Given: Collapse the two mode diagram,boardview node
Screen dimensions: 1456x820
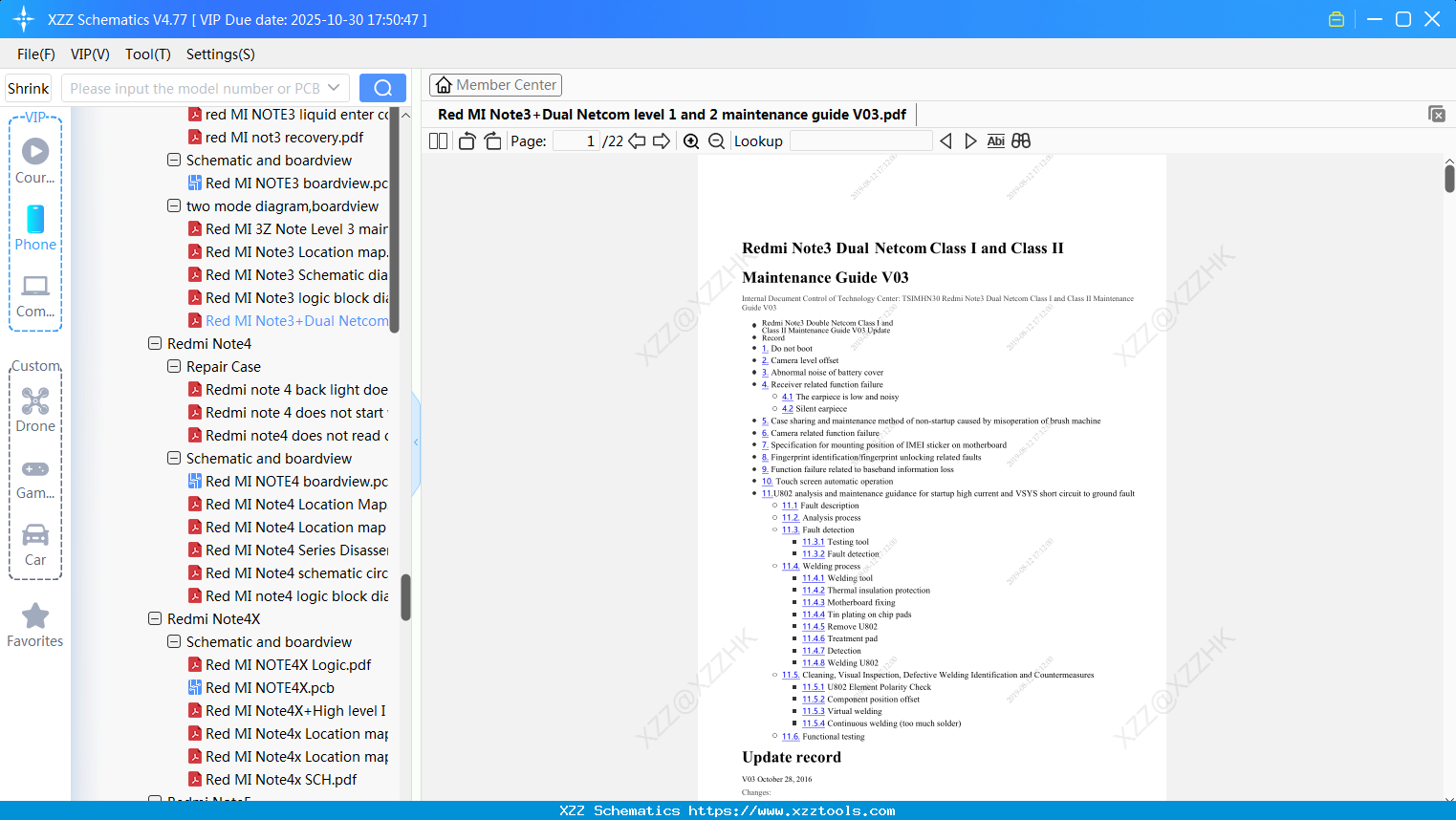Looking at the screenshot, I should click(174, 205).
